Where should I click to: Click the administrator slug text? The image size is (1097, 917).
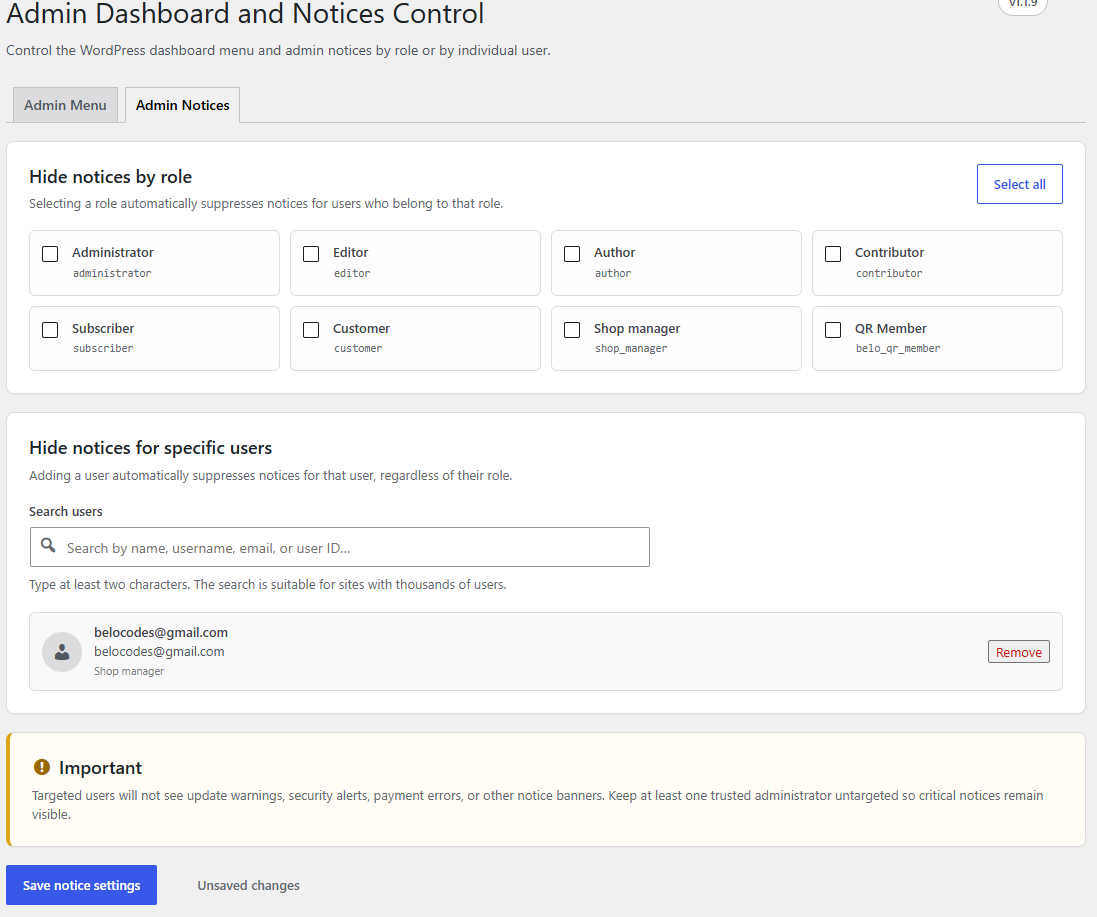click(112, 273)
